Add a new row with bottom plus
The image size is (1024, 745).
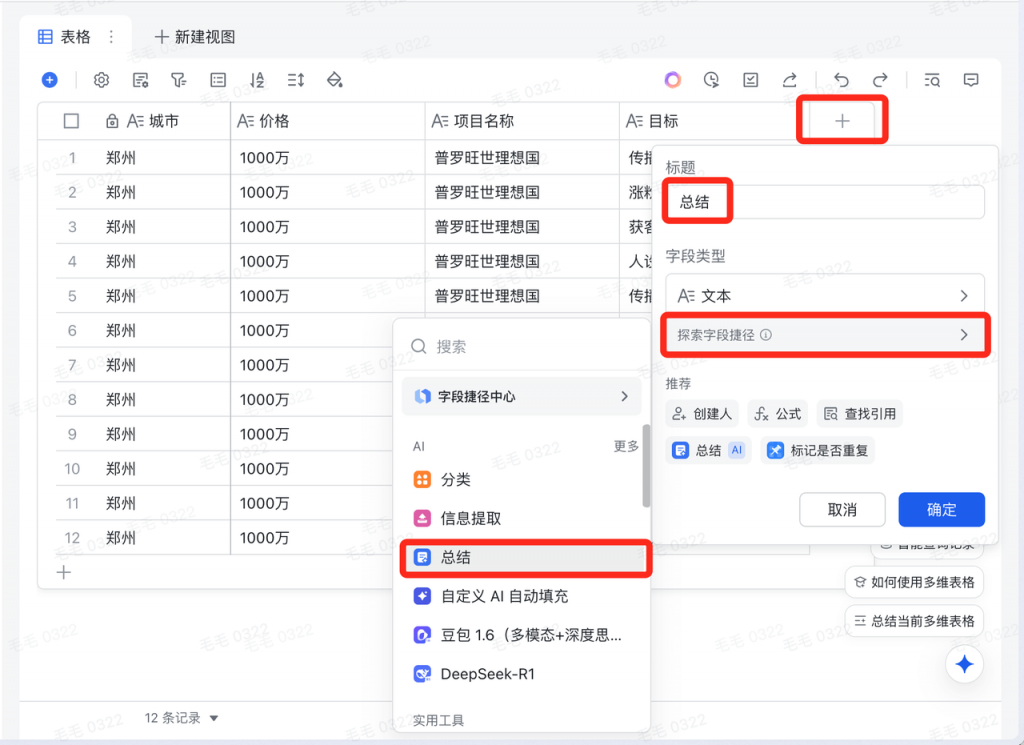tap(63, 573)
